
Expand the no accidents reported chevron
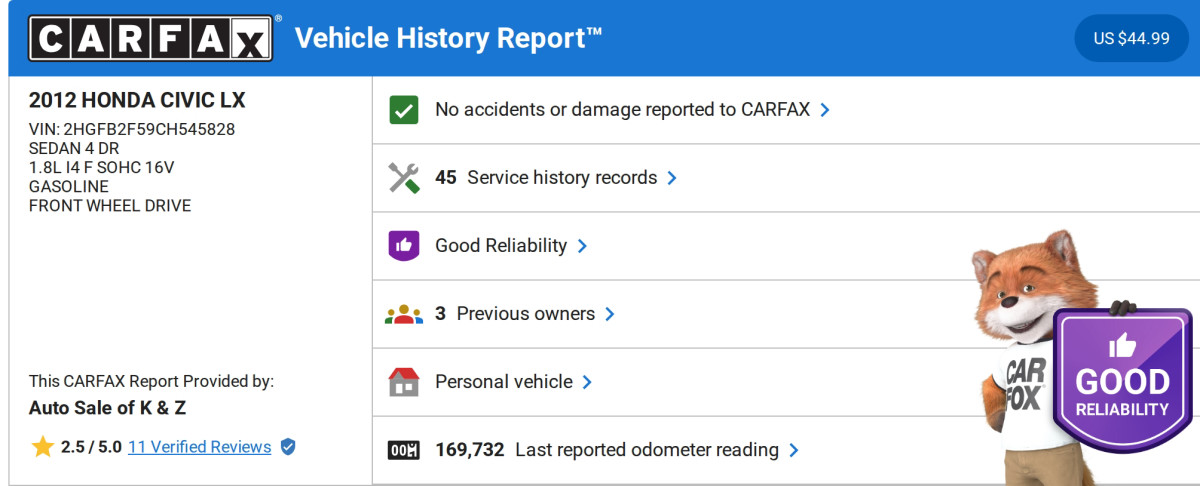(x=825, y=110)
